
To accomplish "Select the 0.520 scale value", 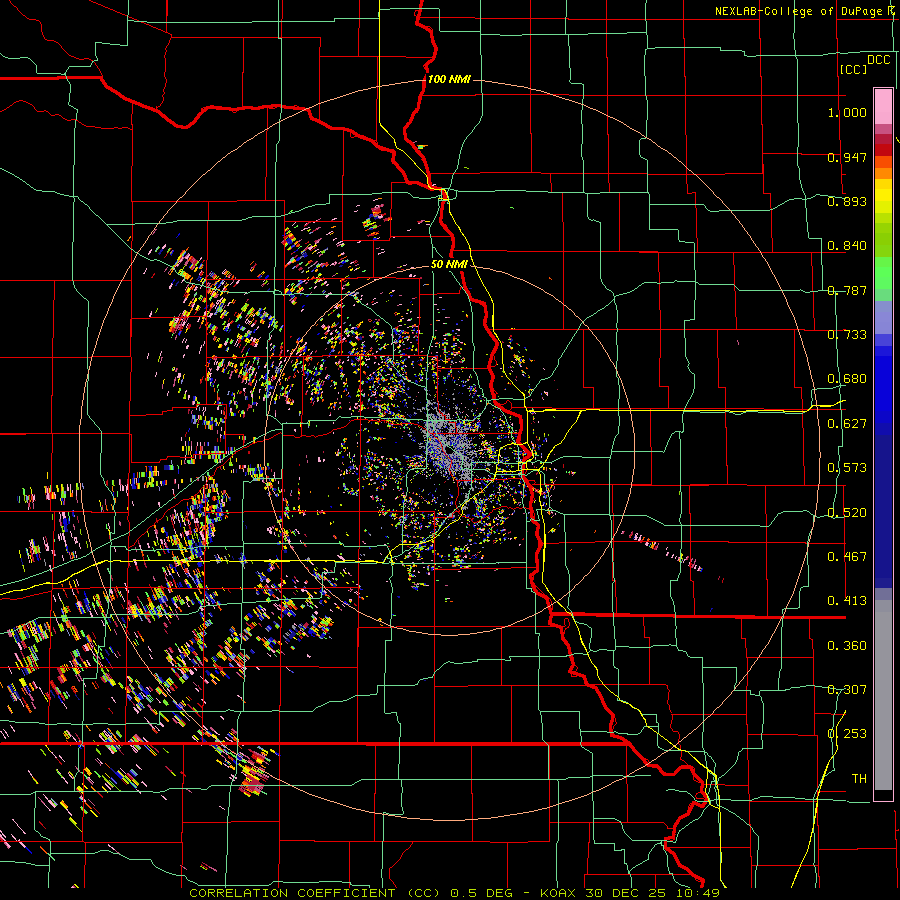I will point(847,513).
